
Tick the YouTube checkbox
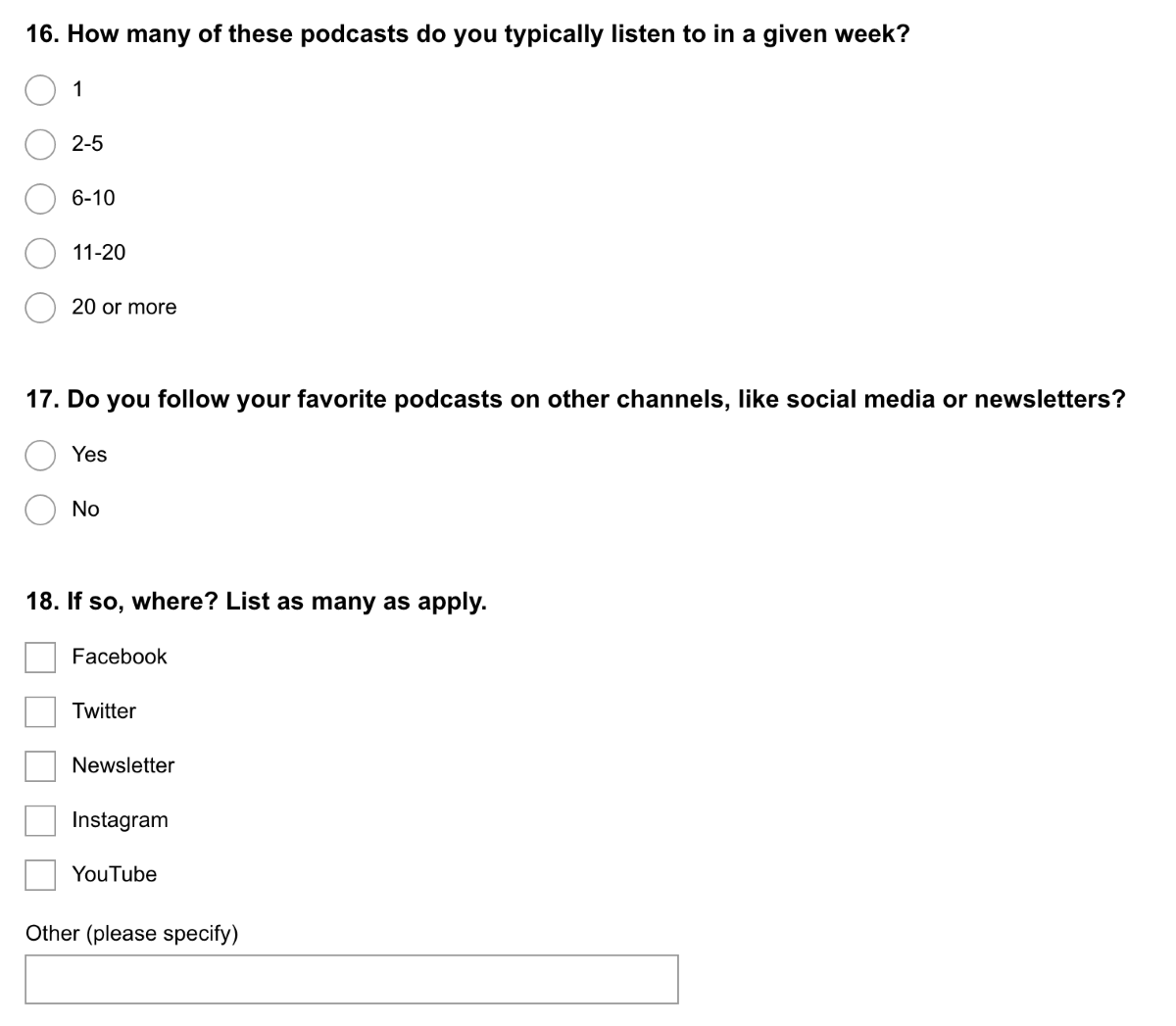click(x=40, y=875)
